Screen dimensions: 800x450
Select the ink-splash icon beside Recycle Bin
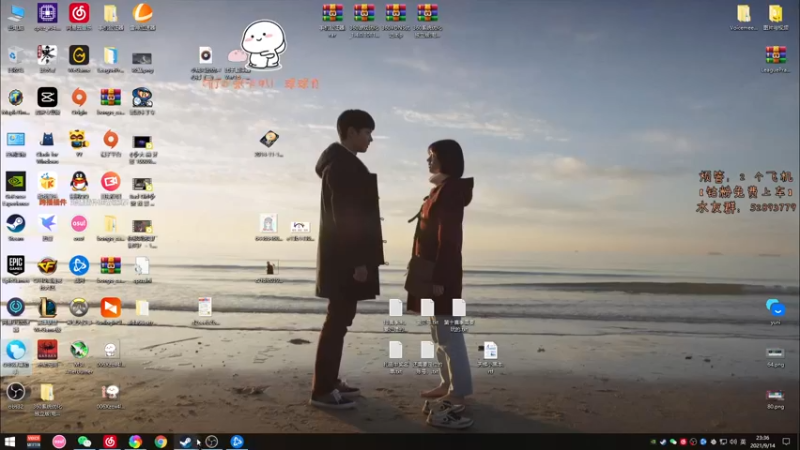(47, 56)
